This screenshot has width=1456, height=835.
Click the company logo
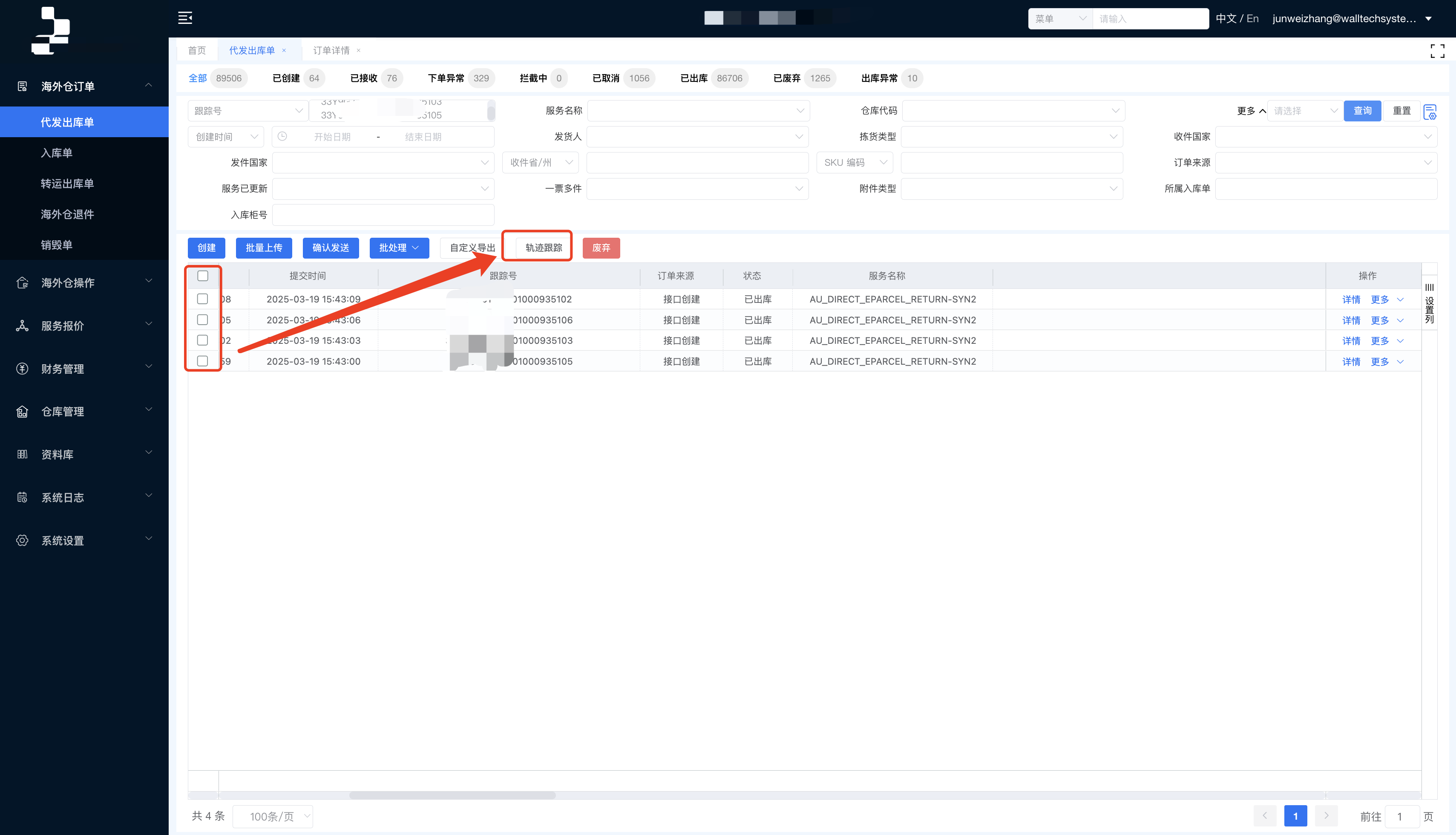tap(50, 31)
